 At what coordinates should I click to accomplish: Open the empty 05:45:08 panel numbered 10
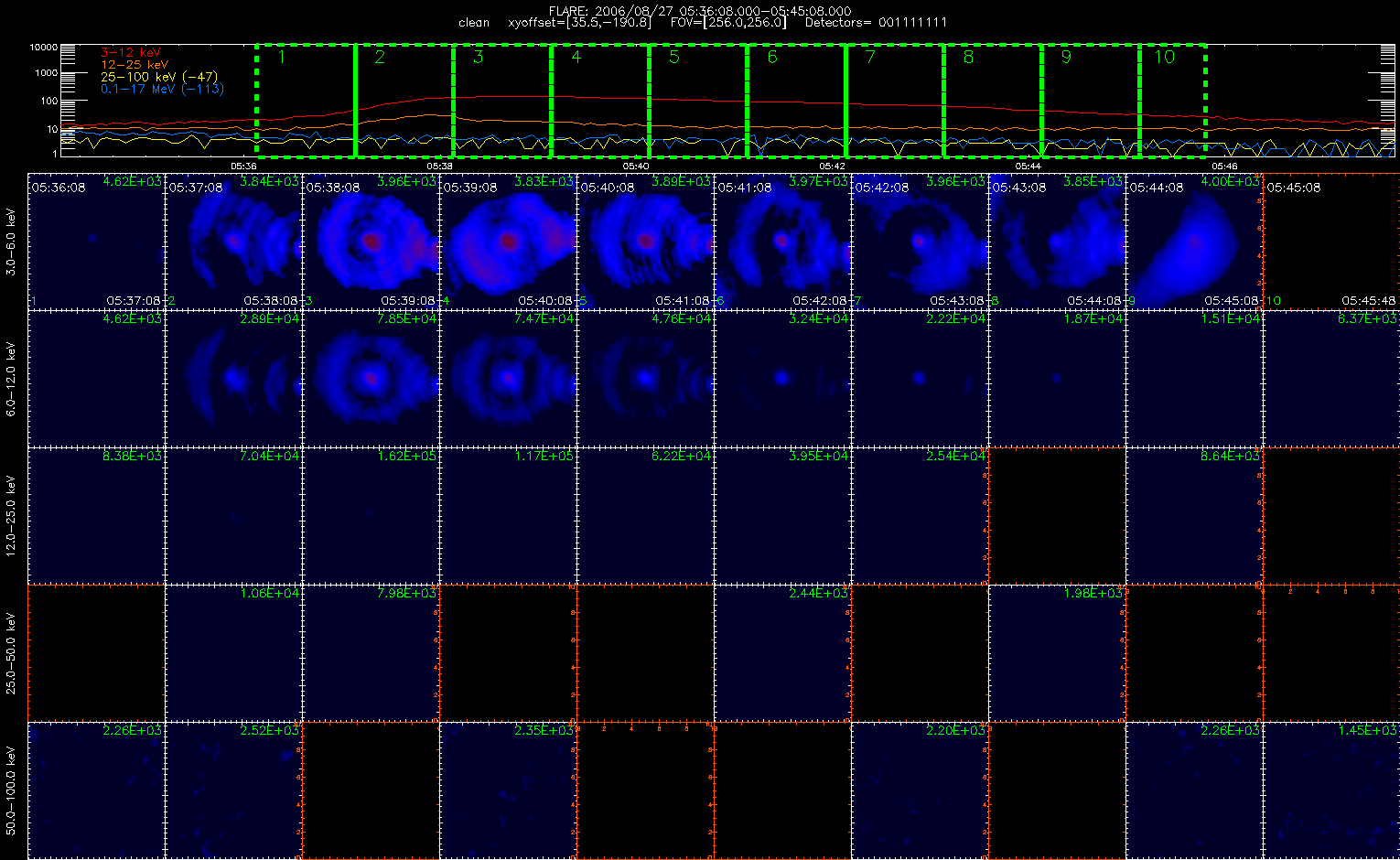click(x=1331, y=241)
